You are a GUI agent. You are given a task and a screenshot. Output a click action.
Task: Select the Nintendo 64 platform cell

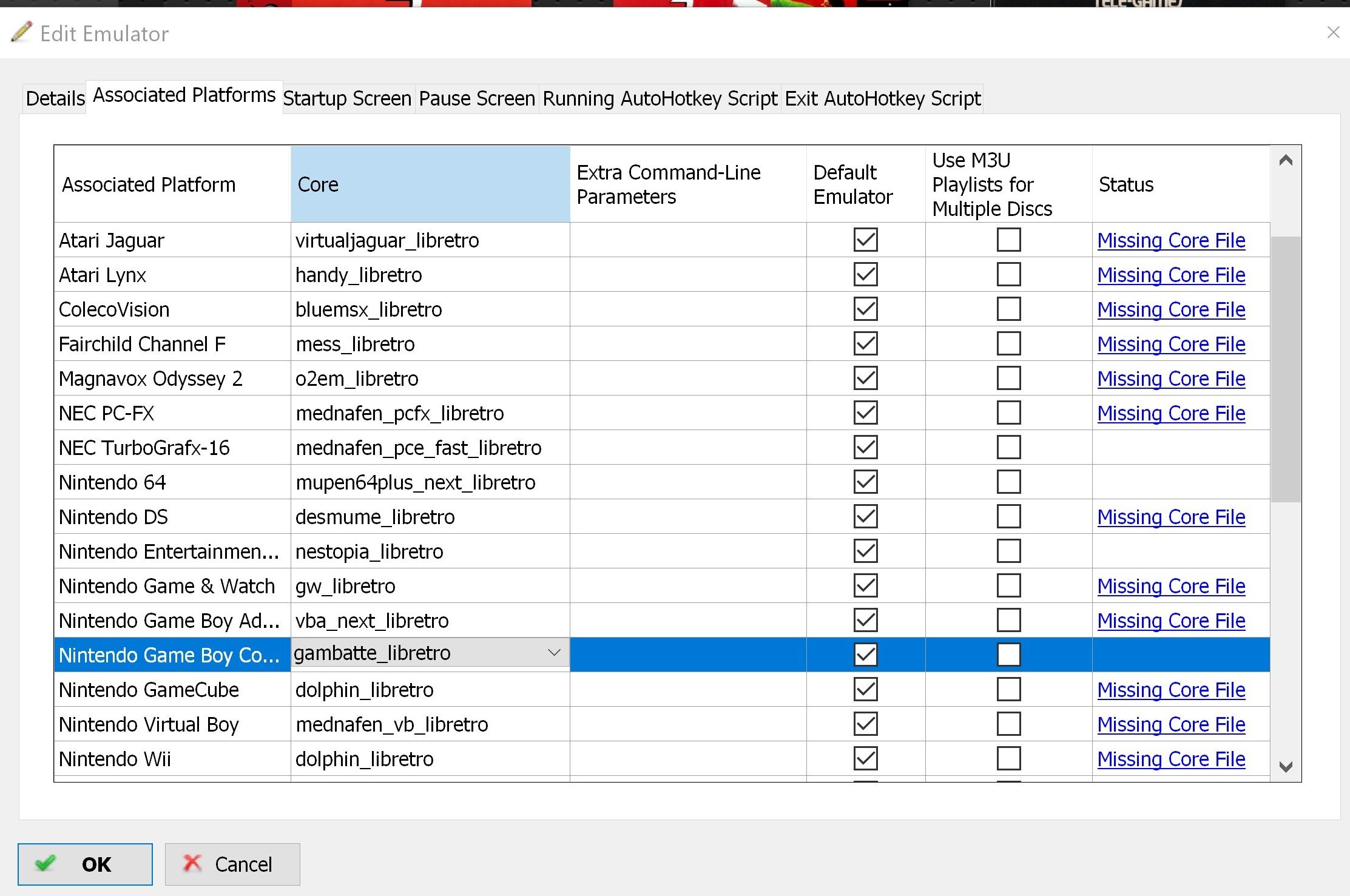(x=172, y=482)
